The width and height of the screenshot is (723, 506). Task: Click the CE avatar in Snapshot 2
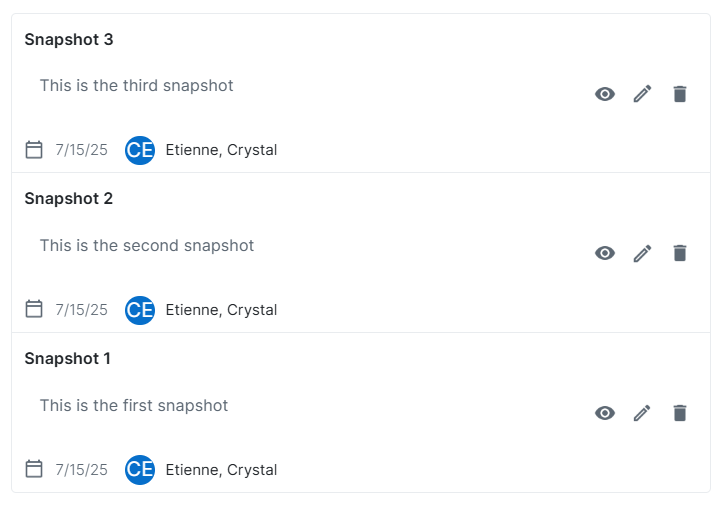140,310
